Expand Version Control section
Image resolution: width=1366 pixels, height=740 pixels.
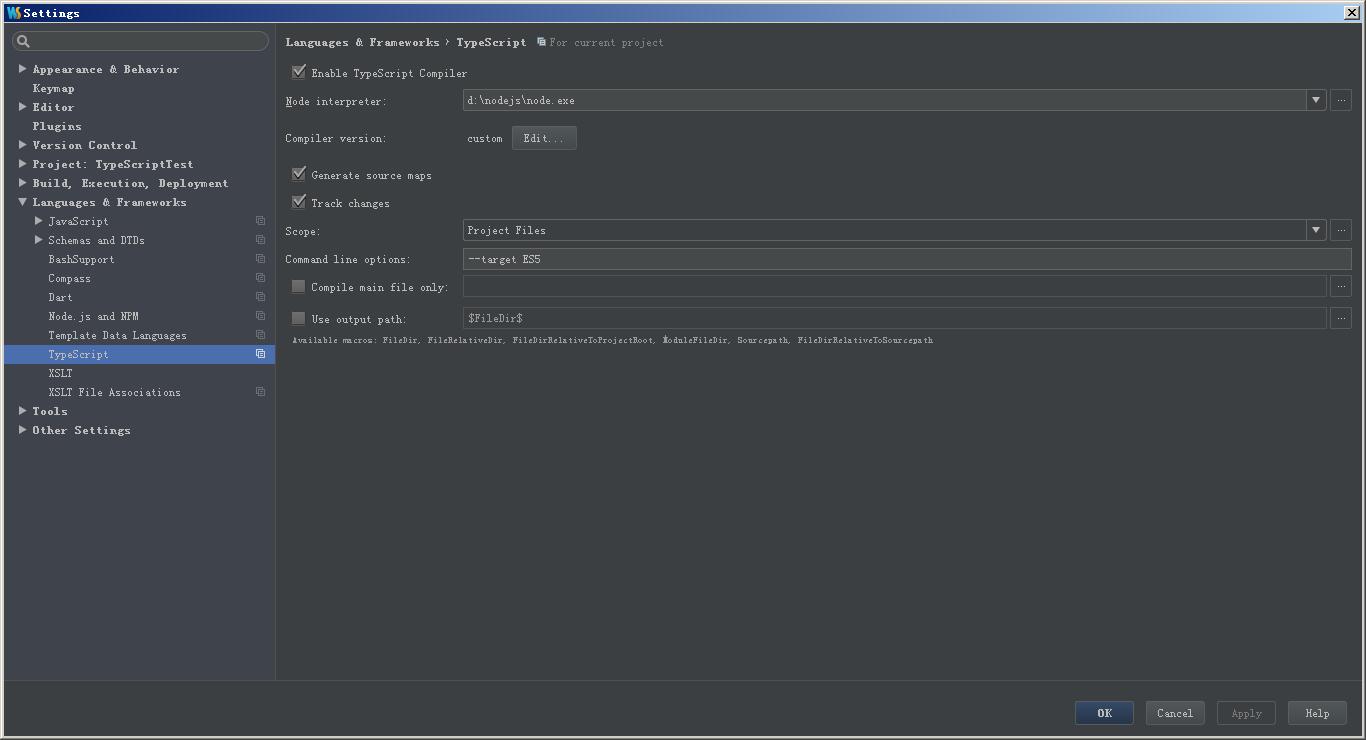click(22, 145)
